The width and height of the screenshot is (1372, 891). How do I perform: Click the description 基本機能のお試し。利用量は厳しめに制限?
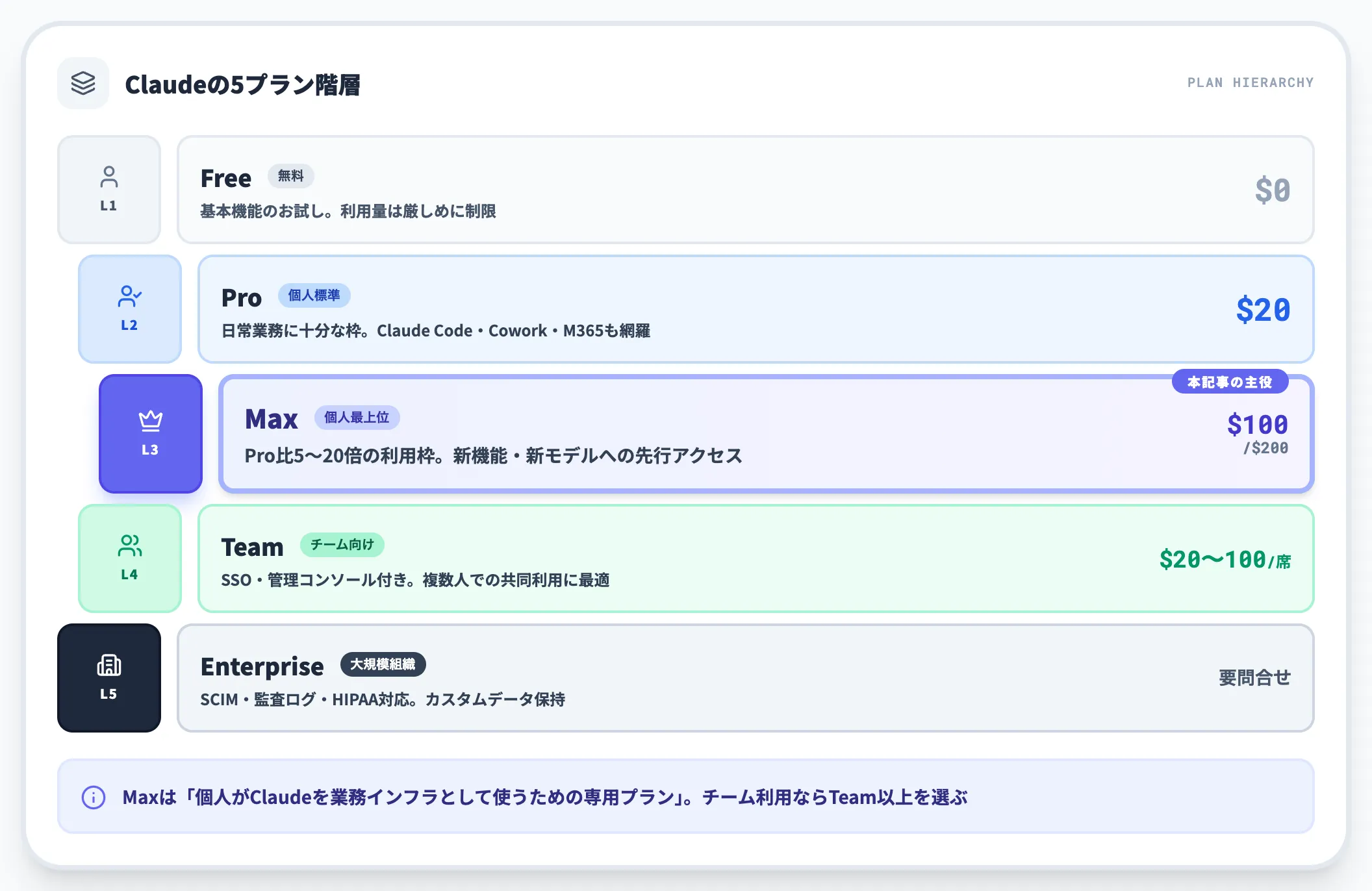pyautogui.click(x=348, y=211)
